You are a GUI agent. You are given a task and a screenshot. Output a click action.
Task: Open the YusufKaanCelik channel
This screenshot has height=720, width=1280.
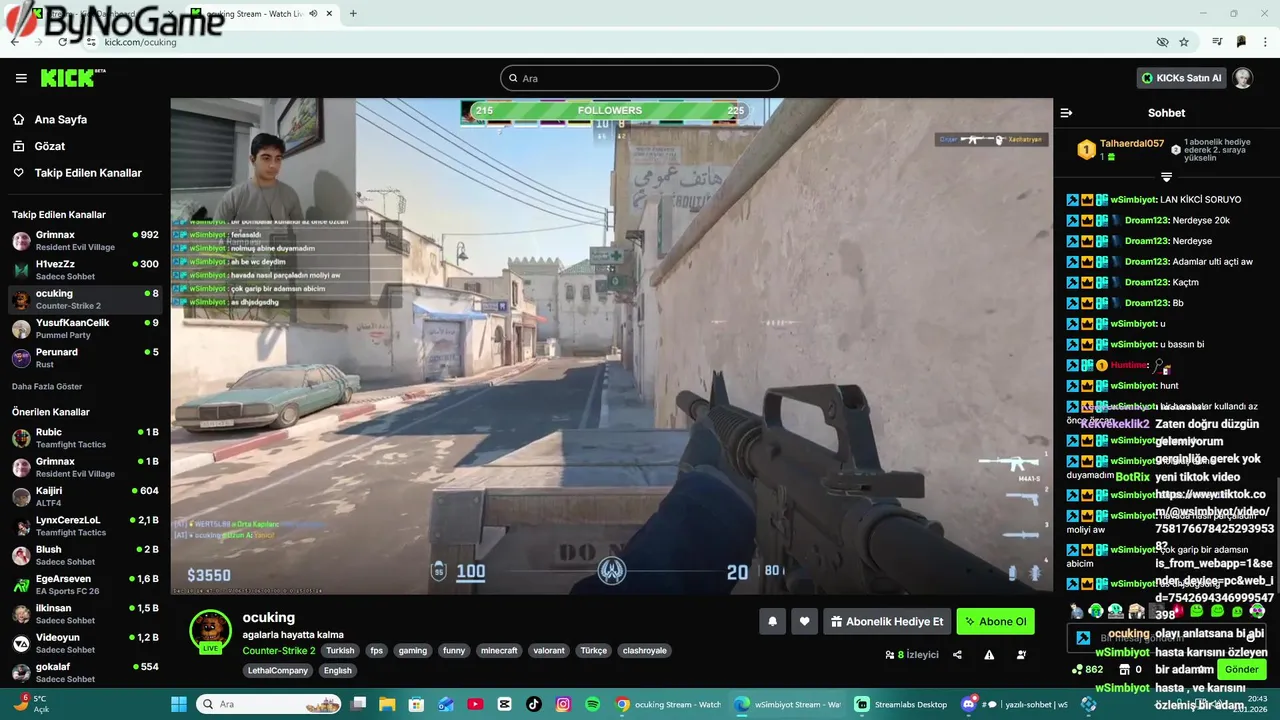[85, 328]
